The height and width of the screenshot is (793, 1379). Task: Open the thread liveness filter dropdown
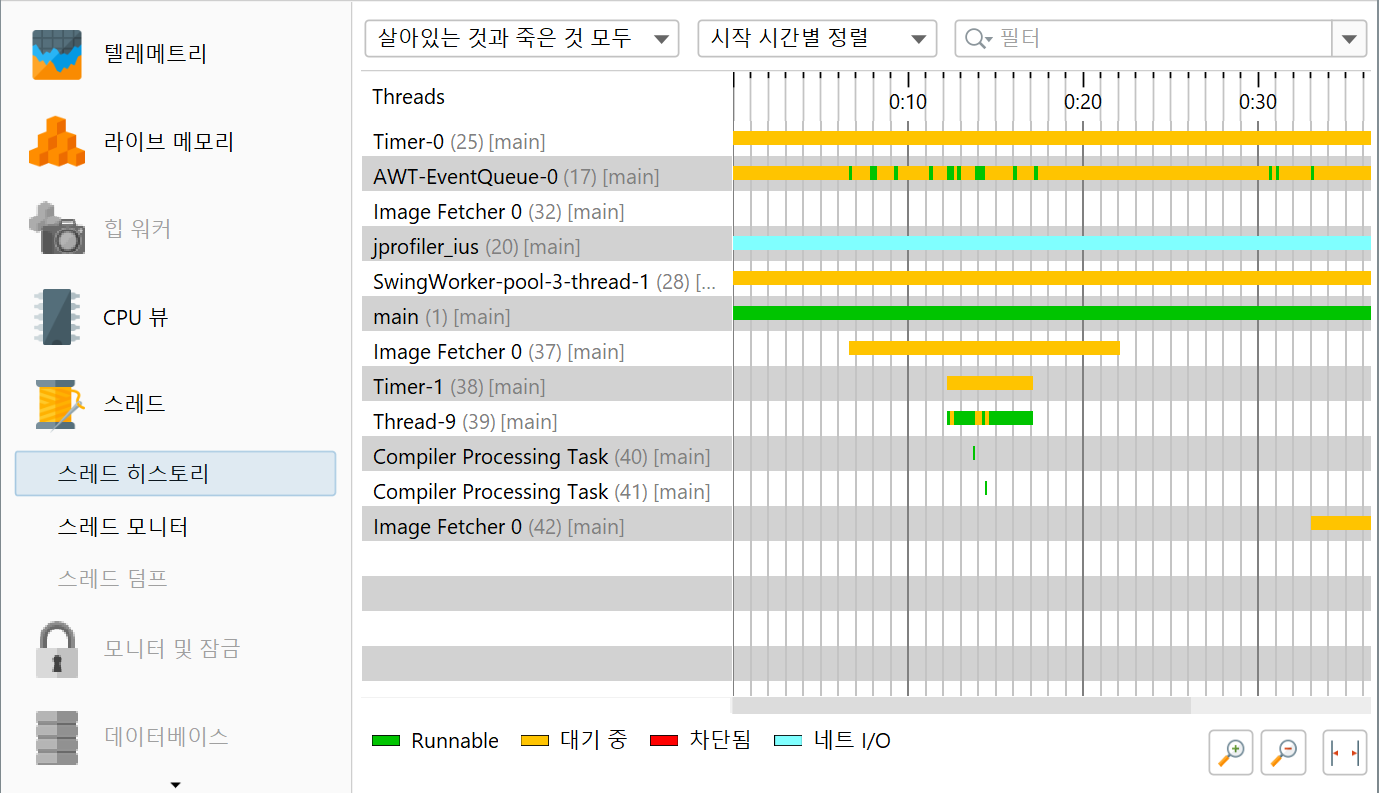(522, 39)
